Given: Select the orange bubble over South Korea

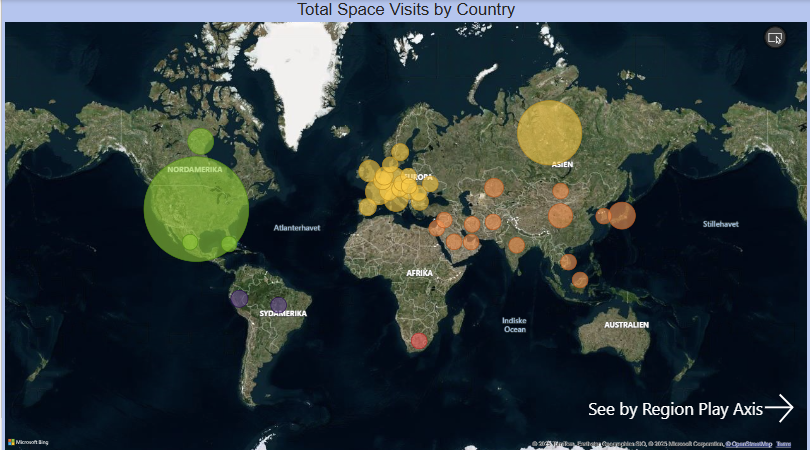Looking at the screenshot, I should tap(603, 215).
